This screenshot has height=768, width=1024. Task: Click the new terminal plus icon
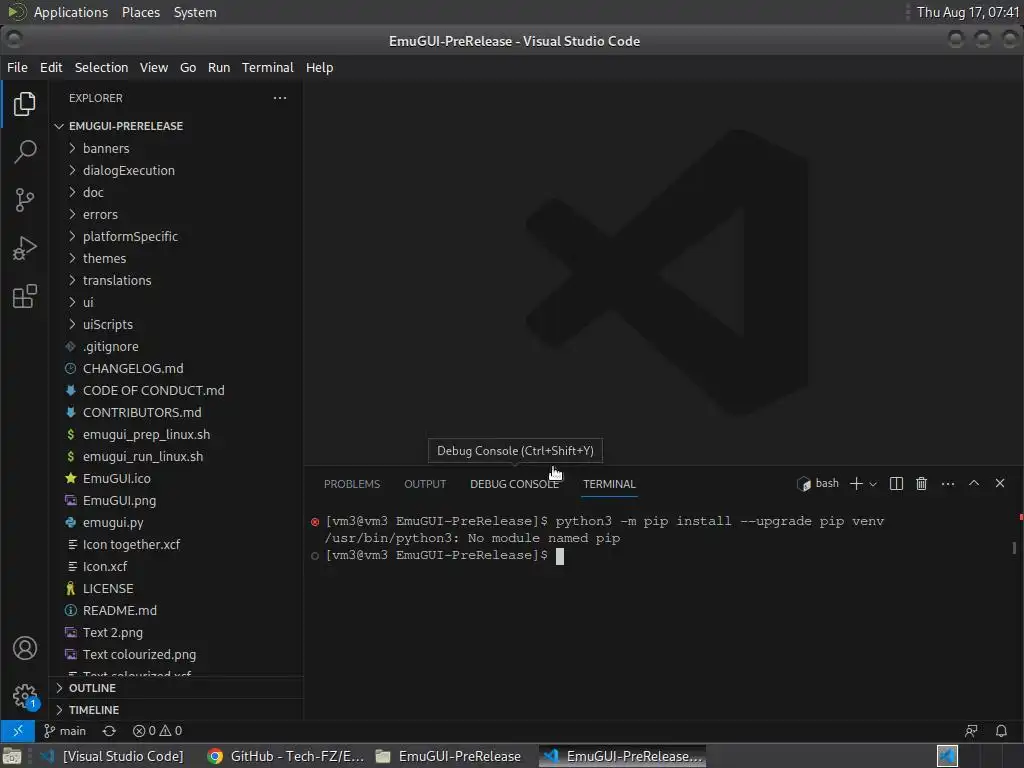(856, 483)
